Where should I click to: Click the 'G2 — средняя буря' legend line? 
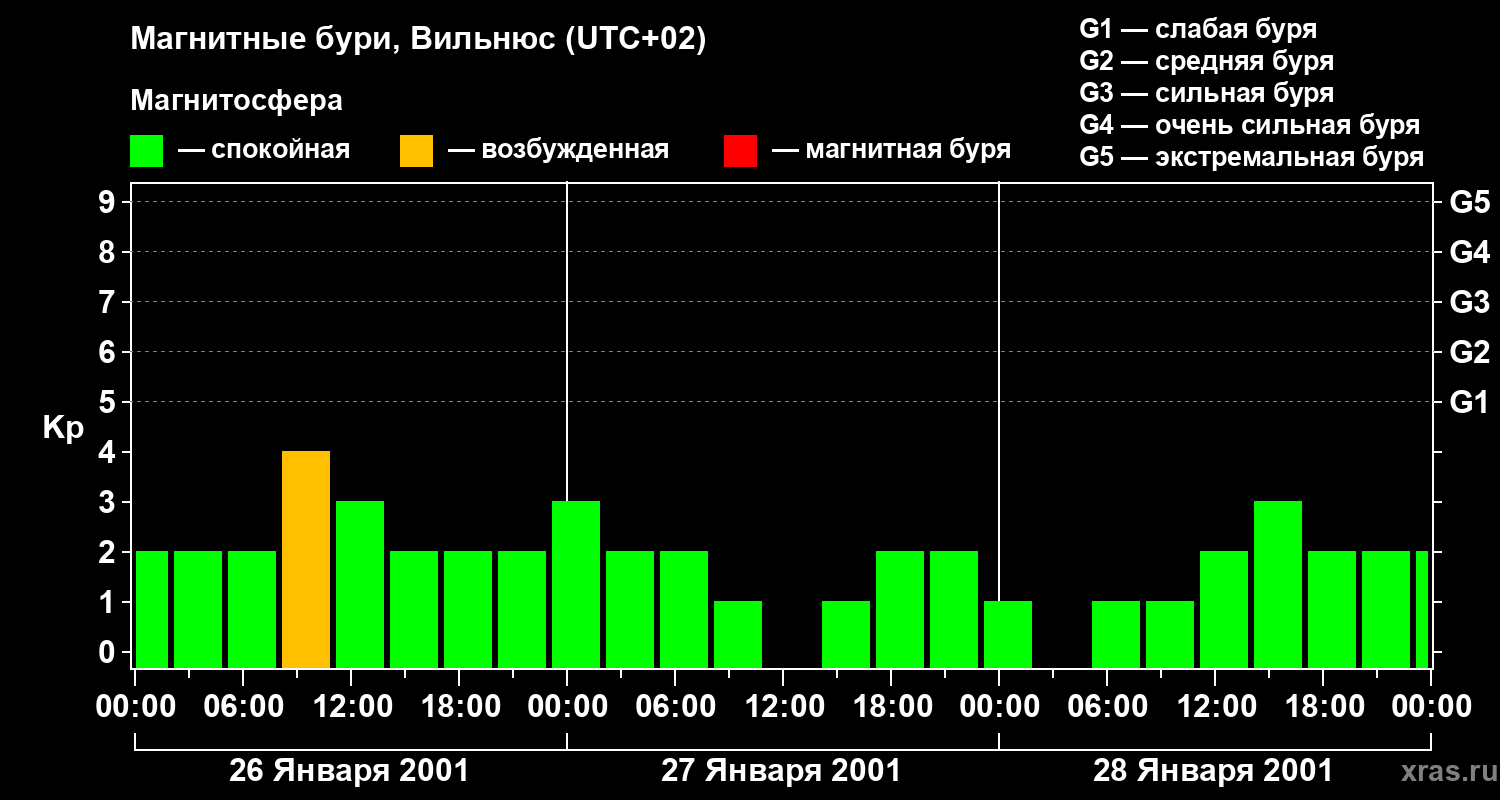pyautogui.click(x=1207, y=61)
